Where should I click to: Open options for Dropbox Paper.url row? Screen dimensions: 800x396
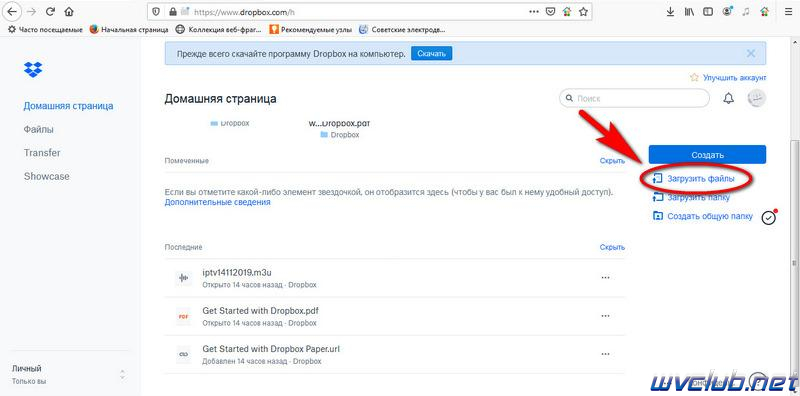coord(606,354)
